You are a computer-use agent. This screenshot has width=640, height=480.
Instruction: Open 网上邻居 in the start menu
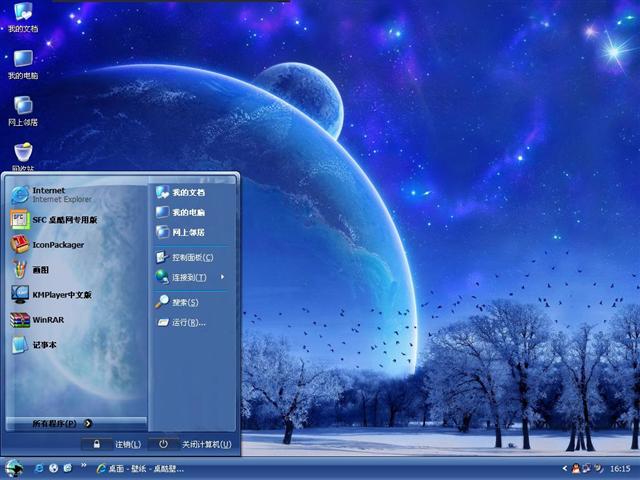coord(180,232)
